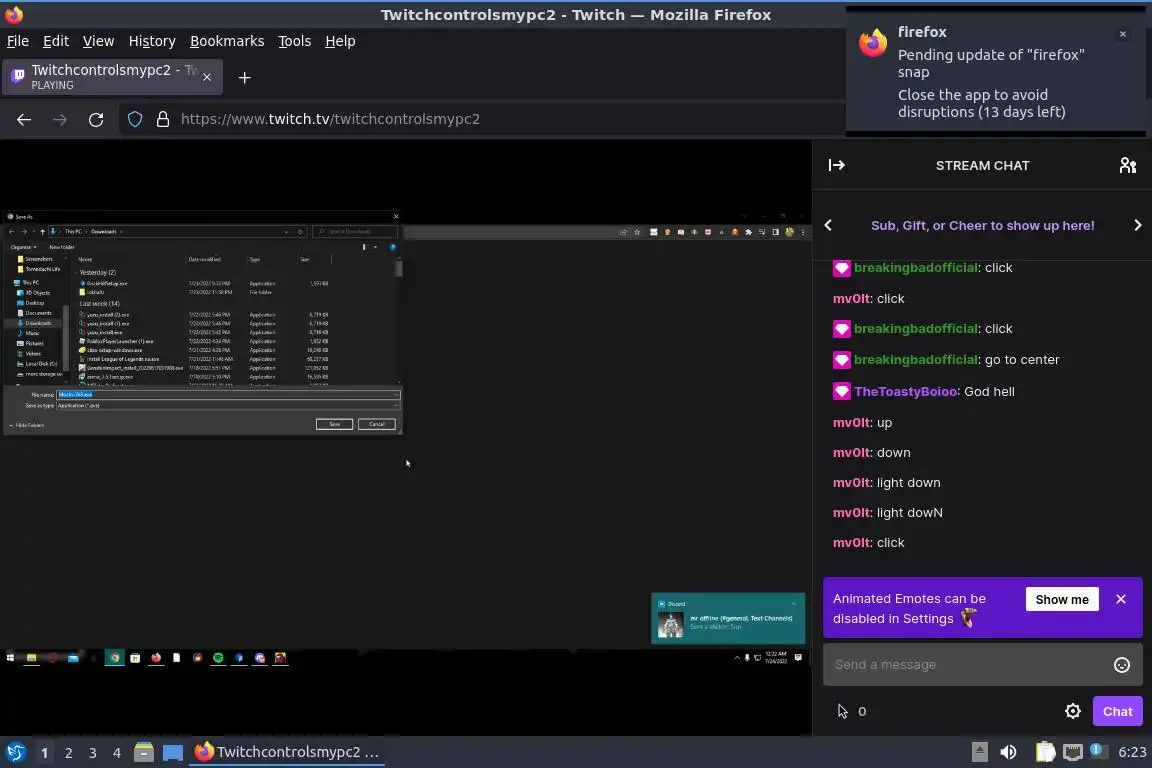
Task: Open the Save as type dropdown
Action: point(228,406)
